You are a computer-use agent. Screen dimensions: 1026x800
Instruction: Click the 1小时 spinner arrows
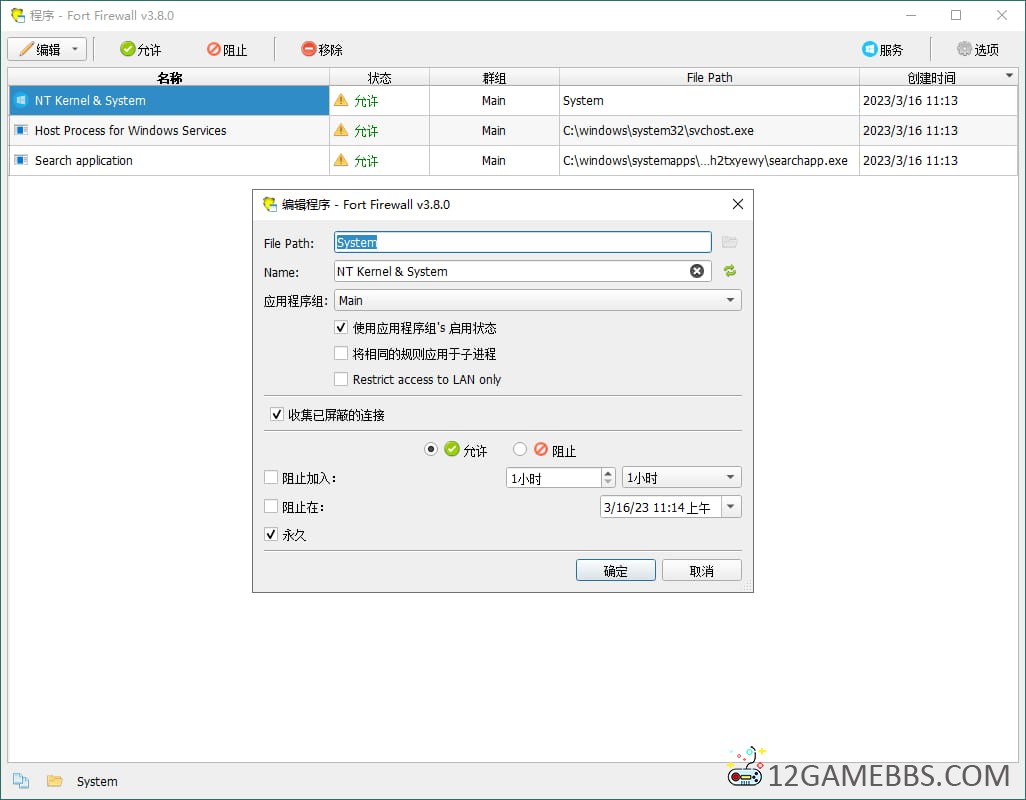[608, 478]
